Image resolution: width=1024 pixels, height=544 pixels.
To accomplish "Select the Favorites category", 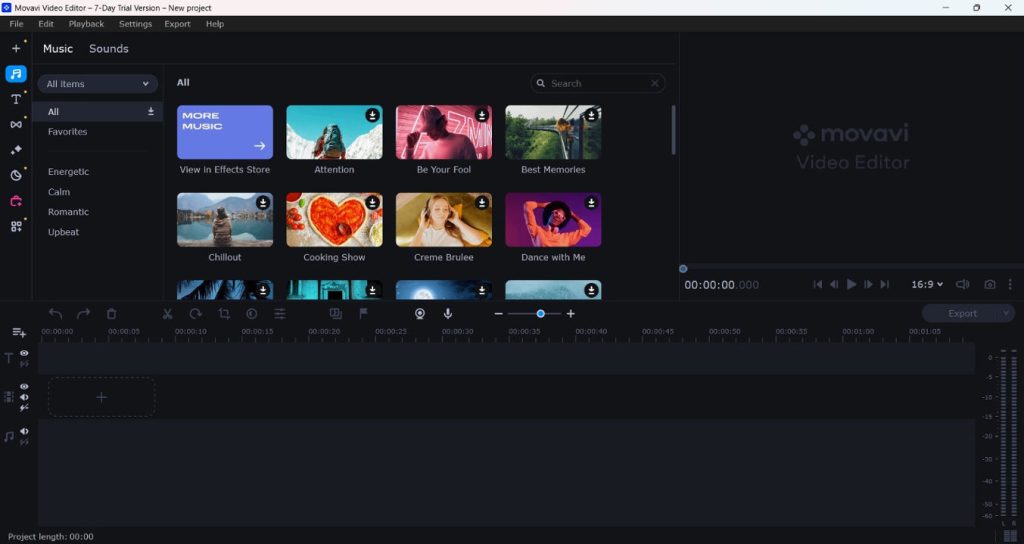I will click(67, 132).
